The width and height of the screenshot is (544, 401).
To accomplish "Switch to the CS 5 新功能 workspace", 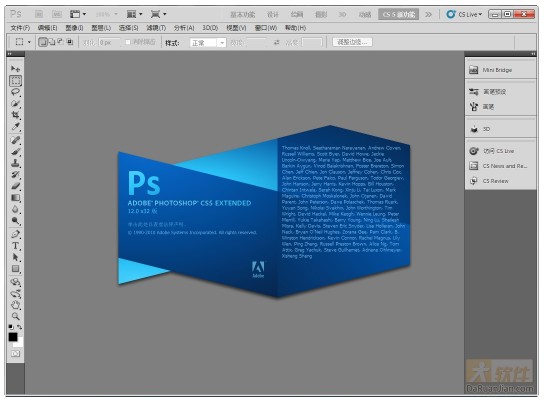I will [x=399, y=14].
